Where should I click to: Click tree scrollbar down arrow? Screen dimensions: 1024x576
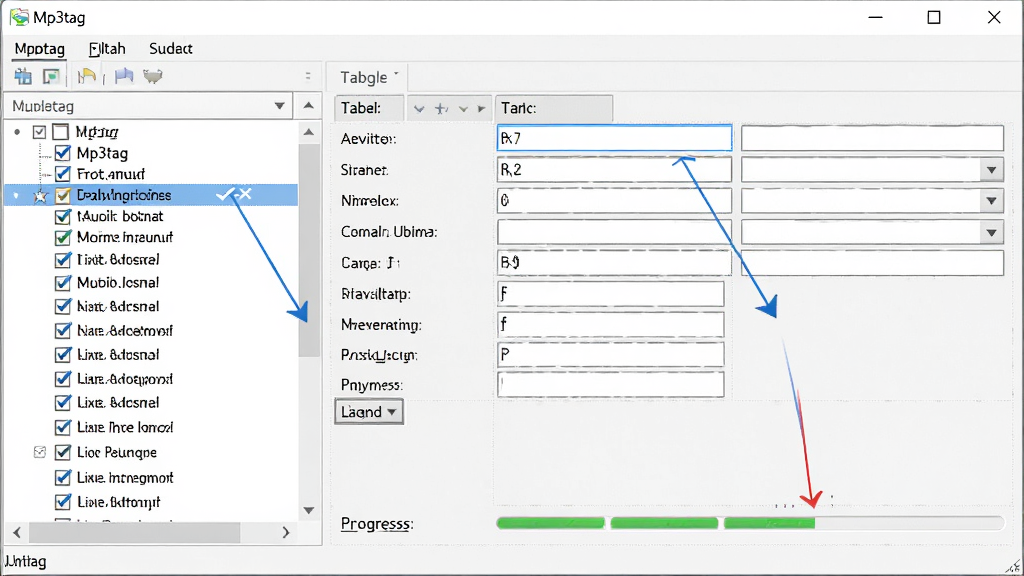[309, 511]
